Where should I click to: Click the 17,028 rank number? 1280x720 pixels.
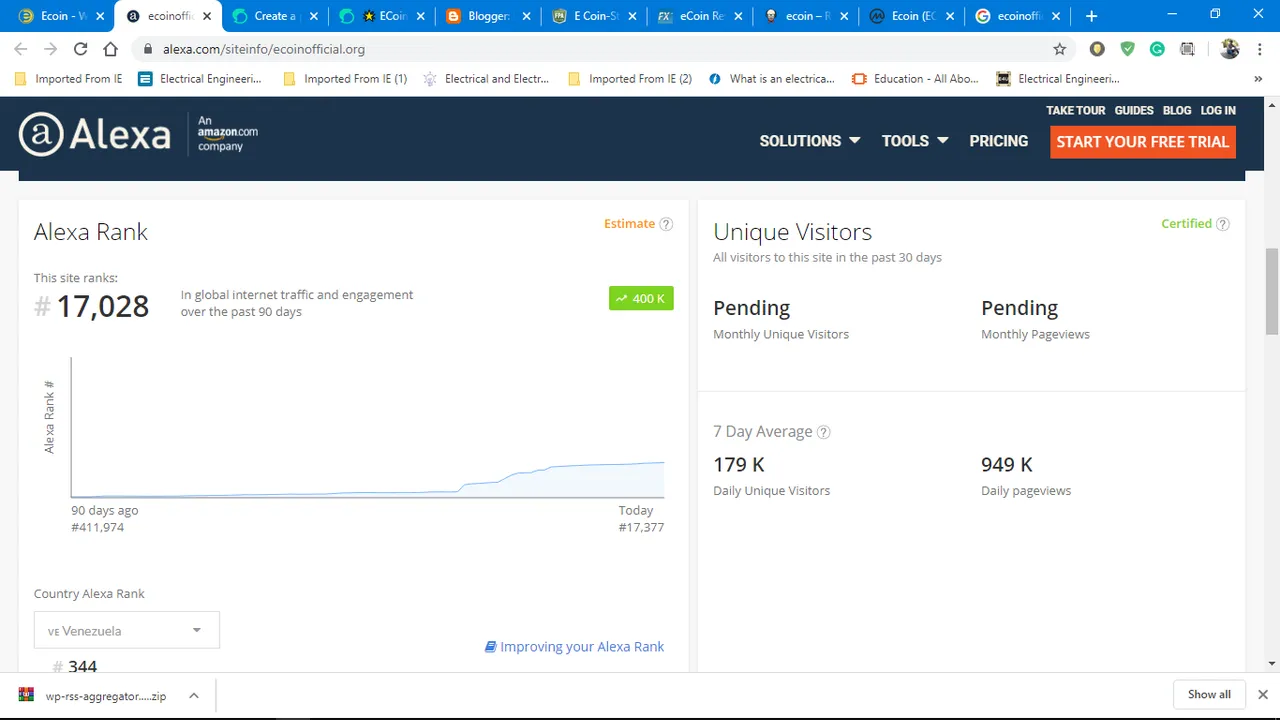pos(102,306)
